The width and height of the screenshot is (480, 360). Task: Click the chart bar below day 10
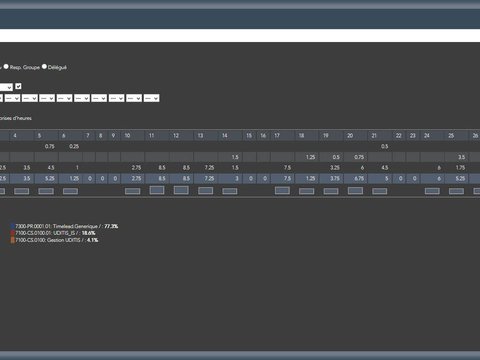[x=132, y=191]
